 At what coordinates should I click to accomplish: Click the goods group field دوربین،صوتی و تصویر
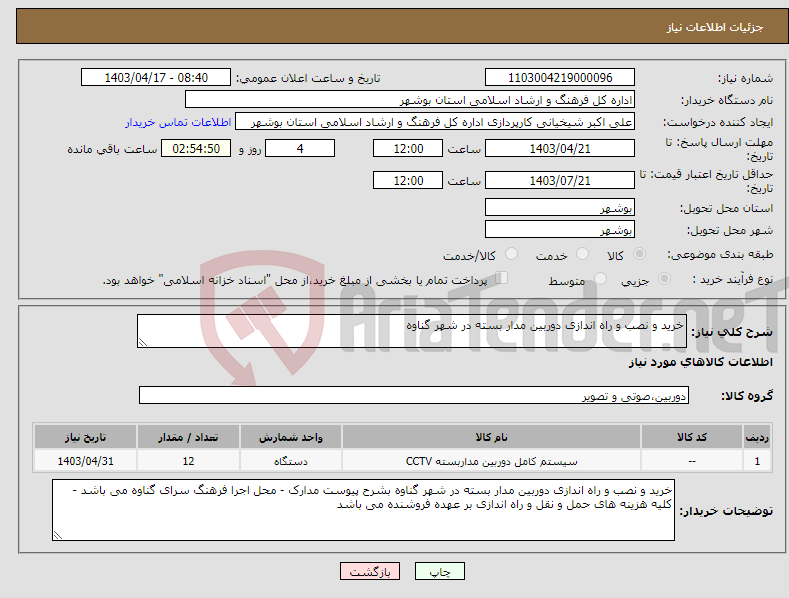coord(414,395)
